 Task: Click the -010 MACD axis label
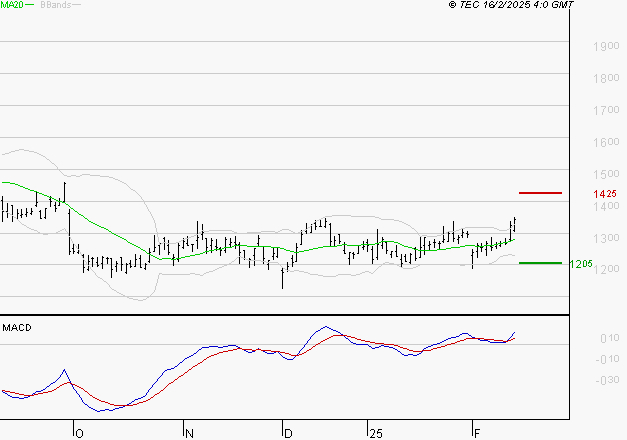(x=607, y=359)
